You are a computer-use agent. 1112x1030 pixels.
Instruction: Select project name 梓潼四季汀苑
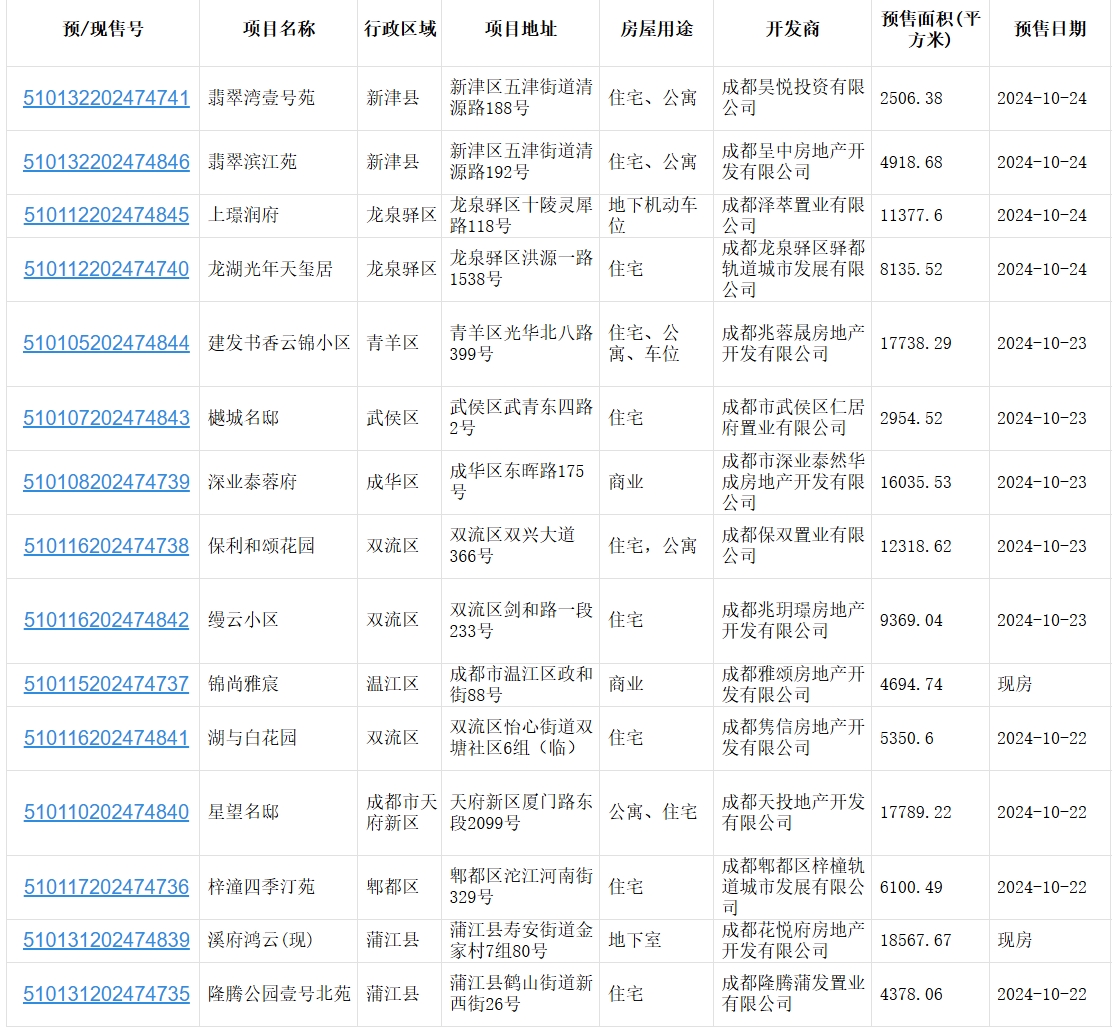(x=261, y=887)
